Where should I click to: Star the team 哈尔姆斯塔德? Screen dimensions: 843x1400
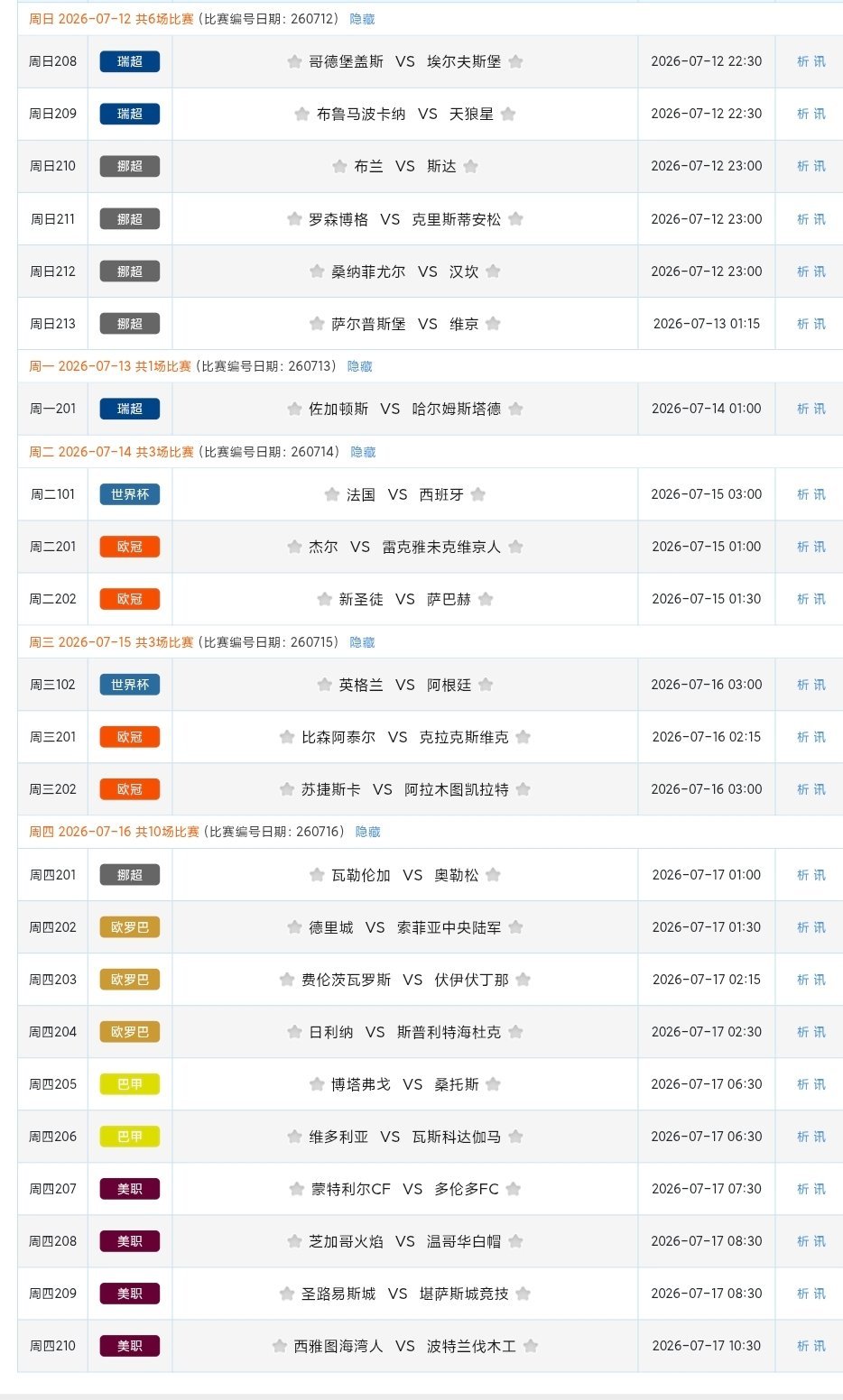click(x=515, y=409)
